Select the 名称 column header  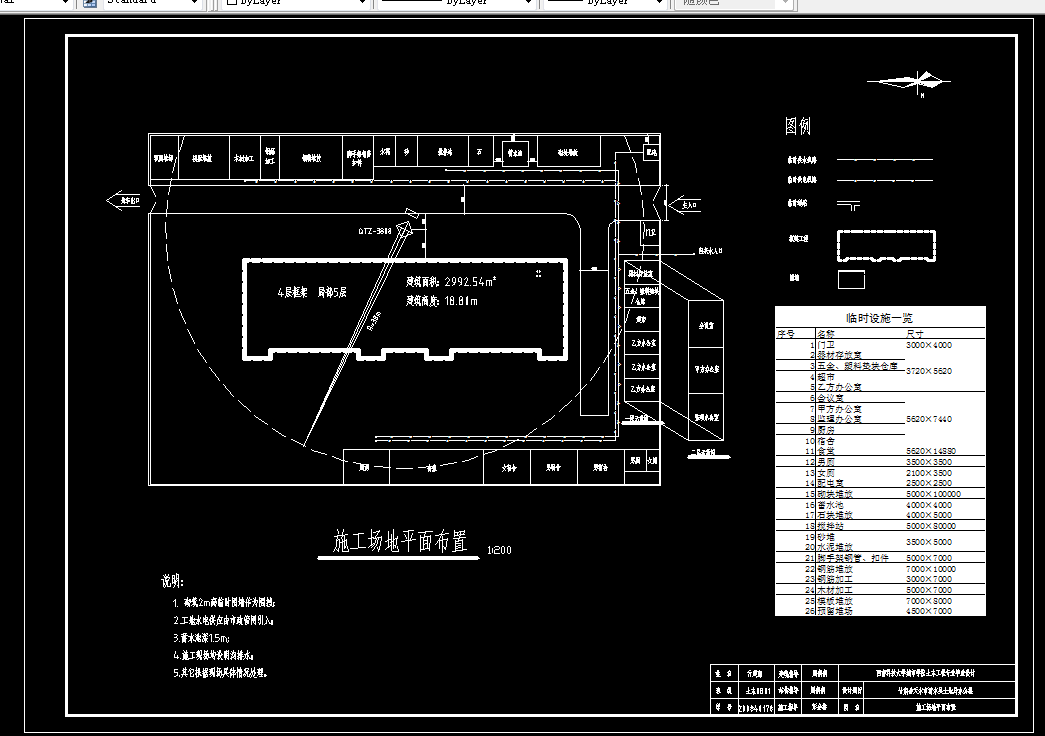[826, 333]
